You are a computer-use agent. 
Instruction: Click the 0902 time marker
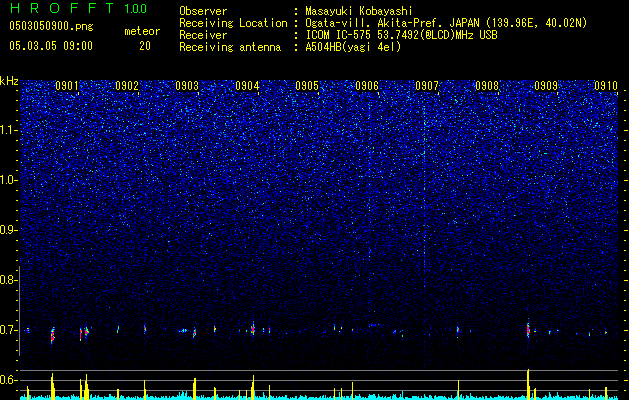tap(127, 86)
